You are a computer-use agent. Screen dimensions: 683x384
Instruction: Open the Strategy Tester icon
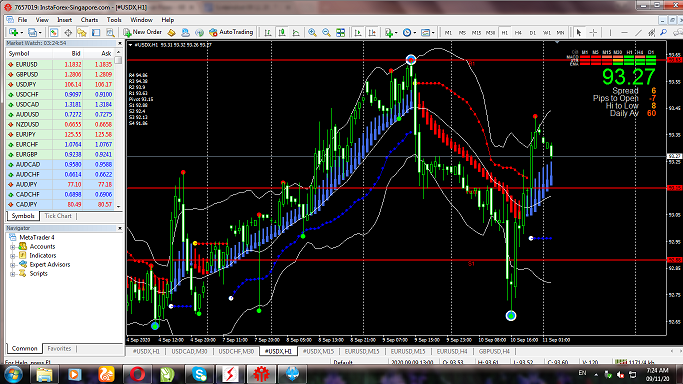point(110,33)
